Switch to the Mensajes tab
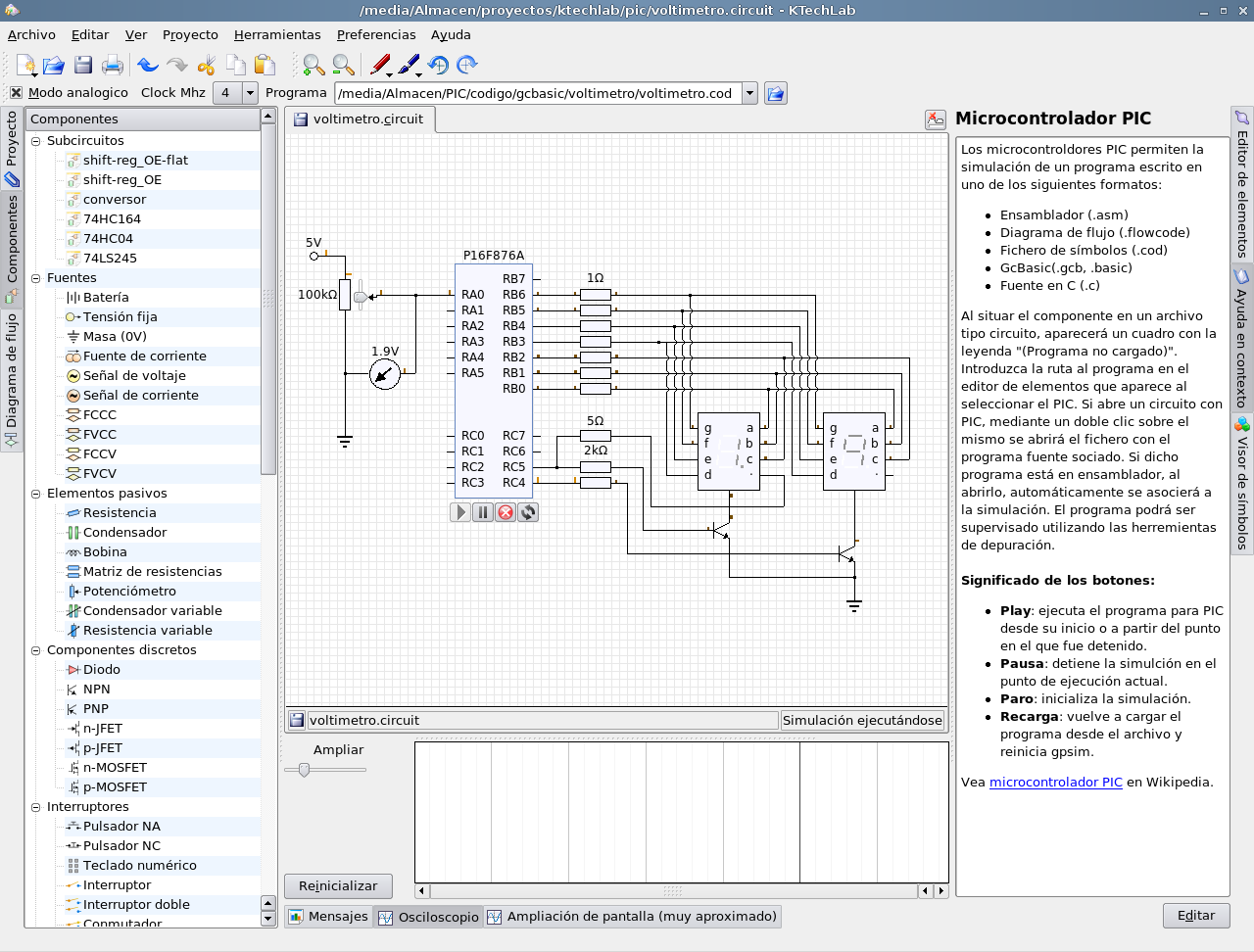The height and width of the screenshot is (952, 1254). (328, 917)
